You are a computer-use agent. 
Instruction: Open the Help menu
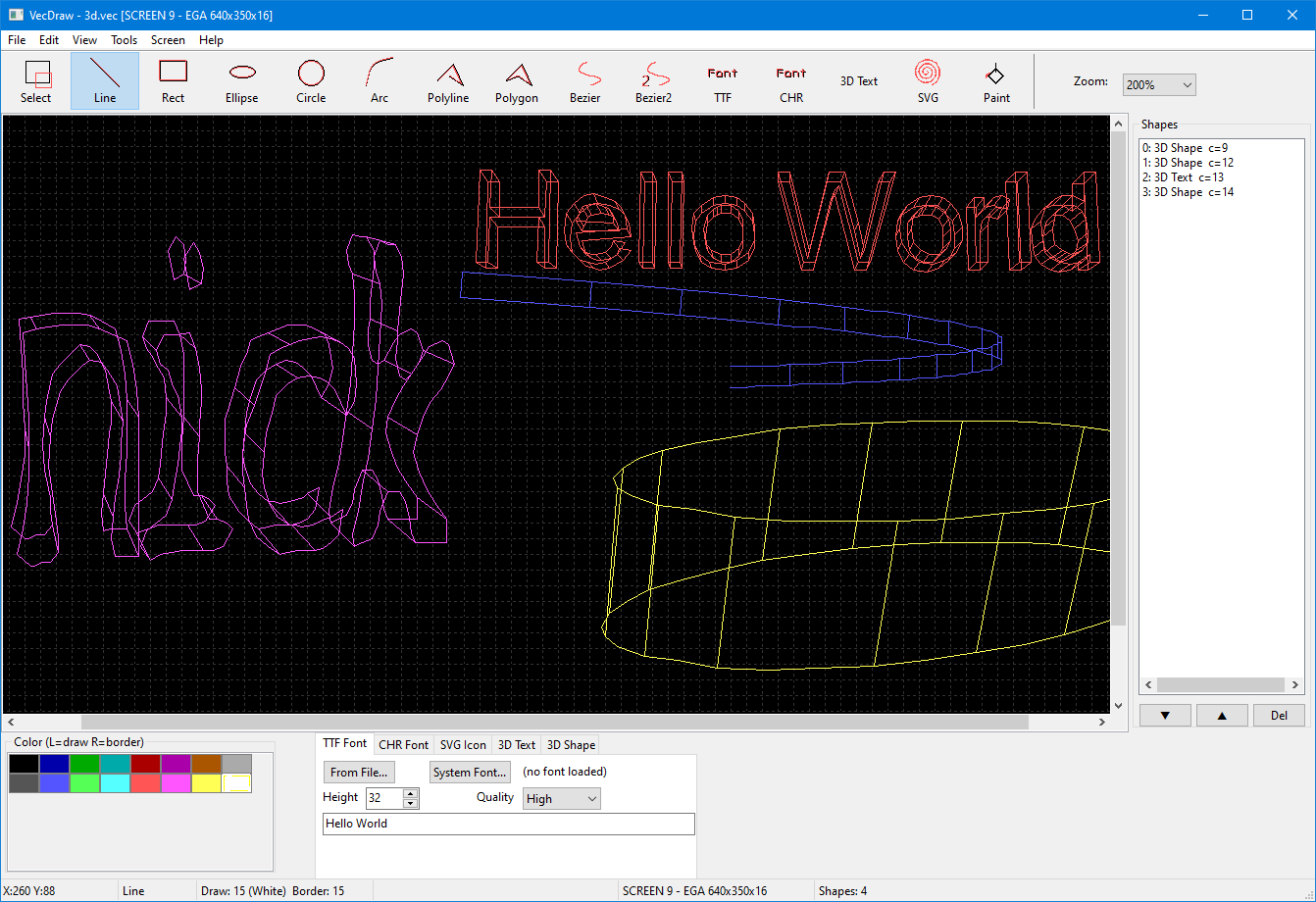click(x=211, y=40)
